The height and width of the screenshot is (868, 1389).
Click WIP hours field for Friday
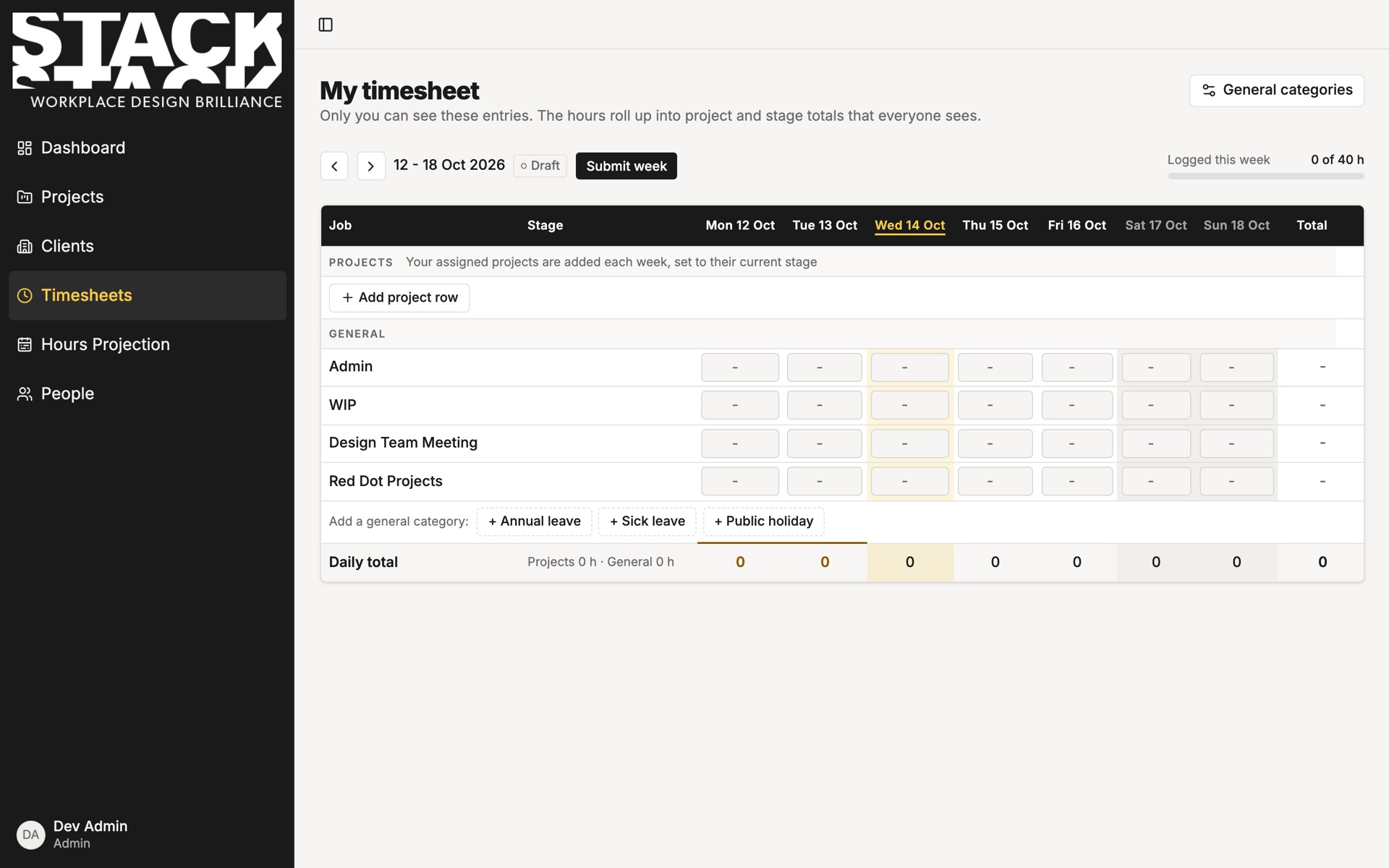pyautogui.click(x=1077, y=405)
